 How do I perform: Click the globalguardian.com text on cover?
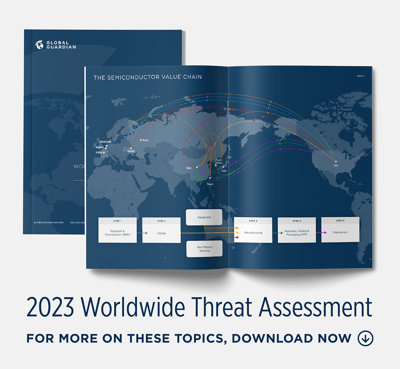48,222
